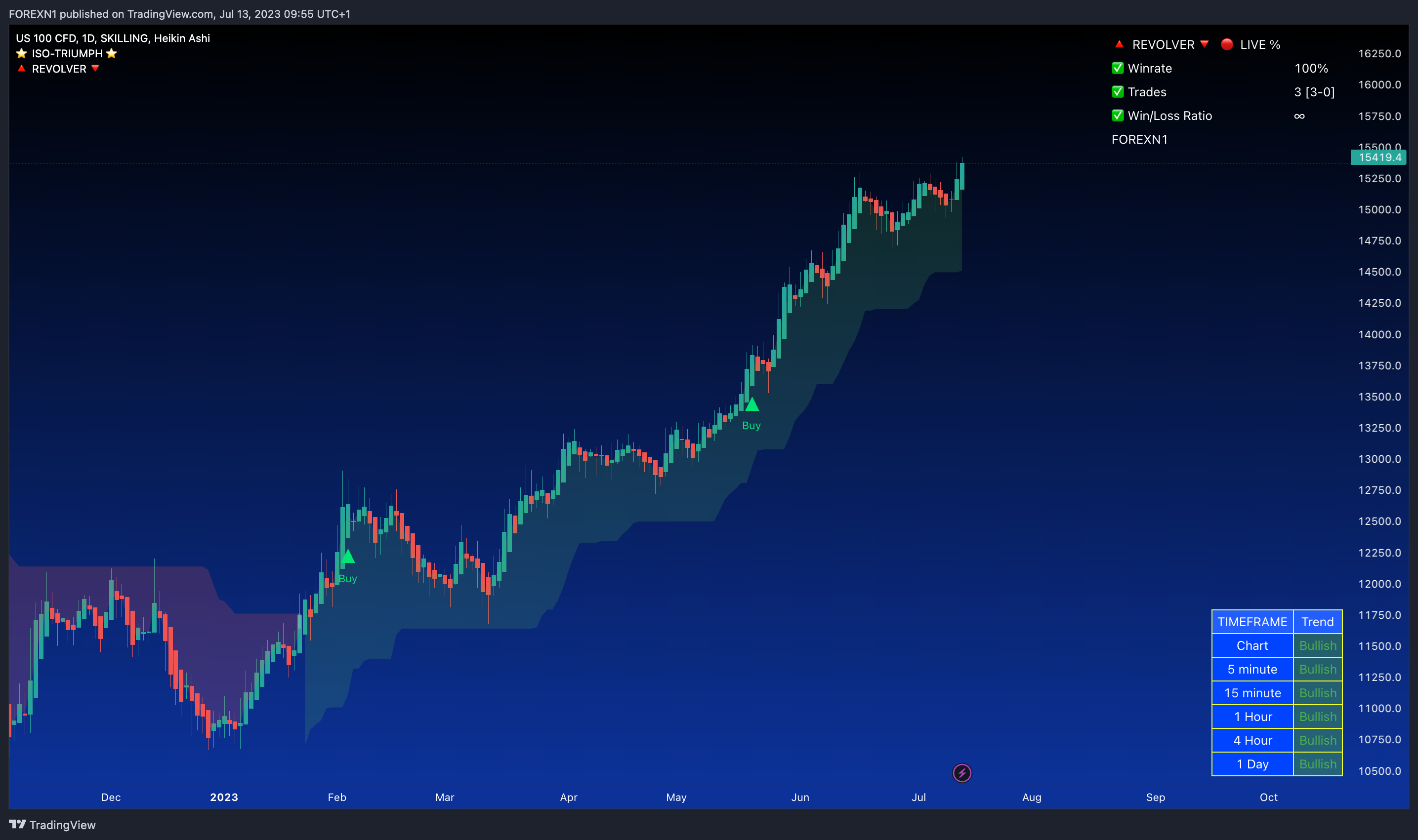Click the latest Heikin Ashi candle in July
The width and height of the screenshot is (1418, 840).
point(962,175)
